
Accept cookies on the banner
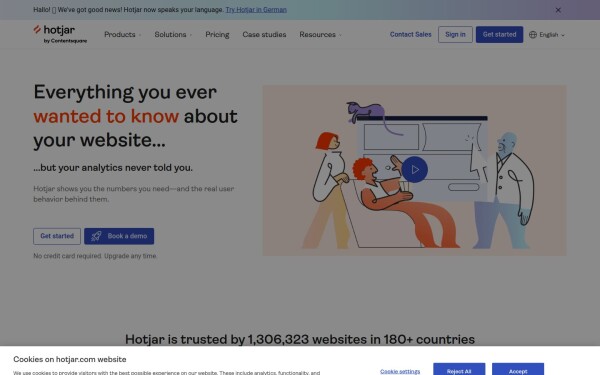(x=518, y=370)
